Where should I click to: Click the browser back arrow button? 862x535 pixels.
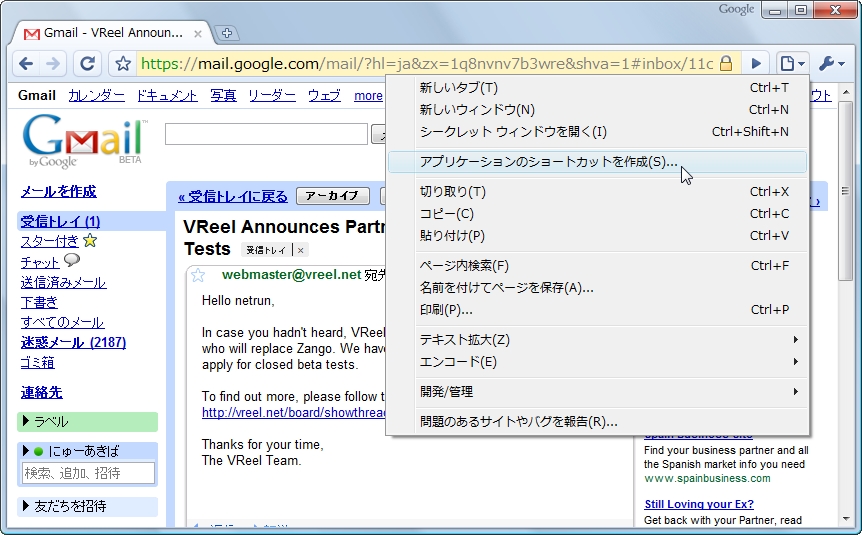26,64
